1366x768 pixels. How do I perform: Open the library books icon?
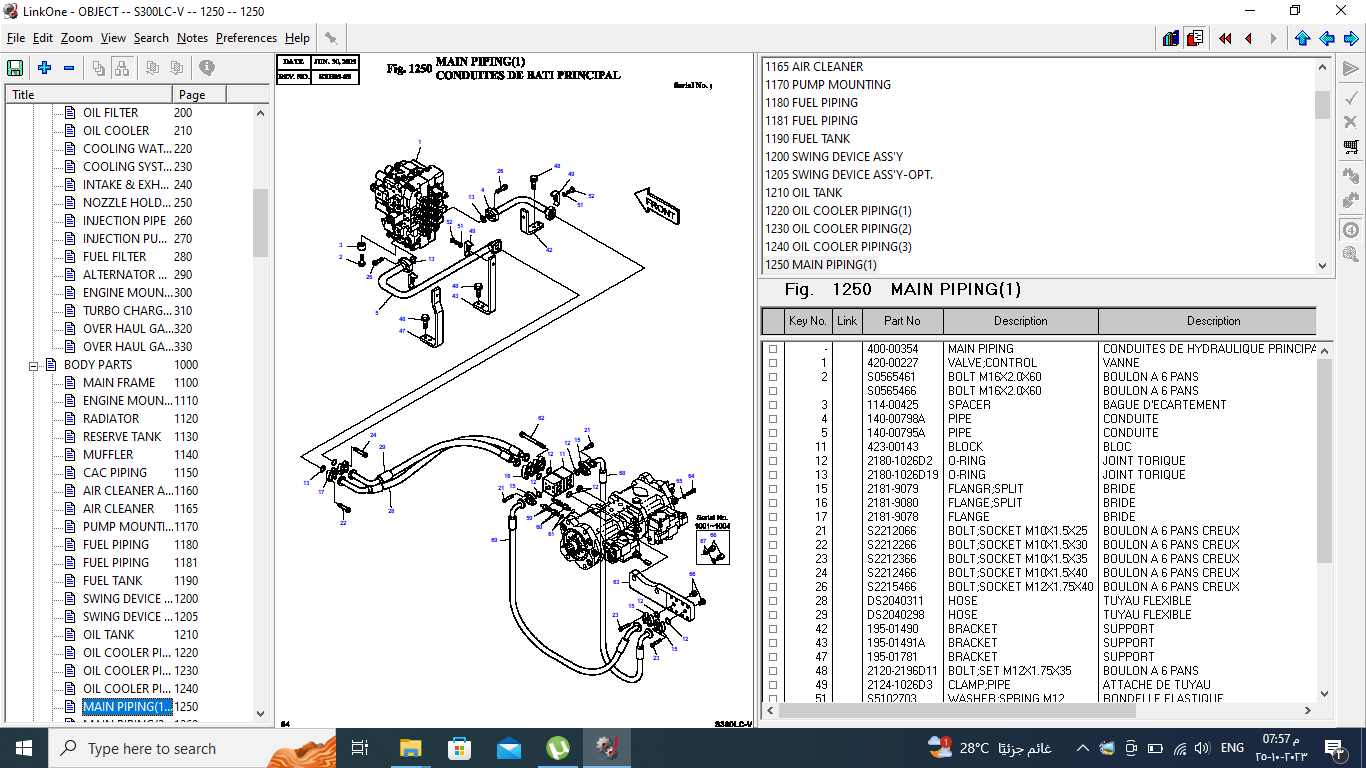point(1171,38)
